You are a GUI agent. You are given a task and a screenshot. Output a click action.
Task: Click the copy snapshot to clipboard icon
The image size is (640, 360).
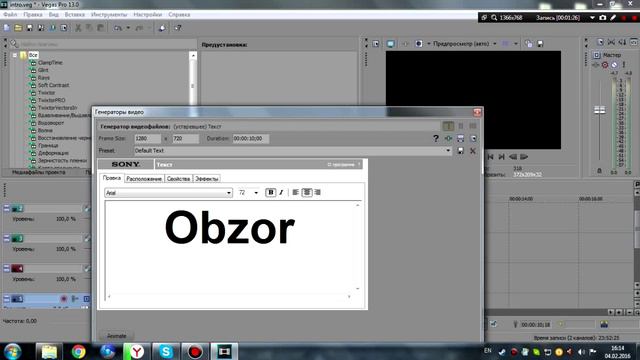coord(529,44)
